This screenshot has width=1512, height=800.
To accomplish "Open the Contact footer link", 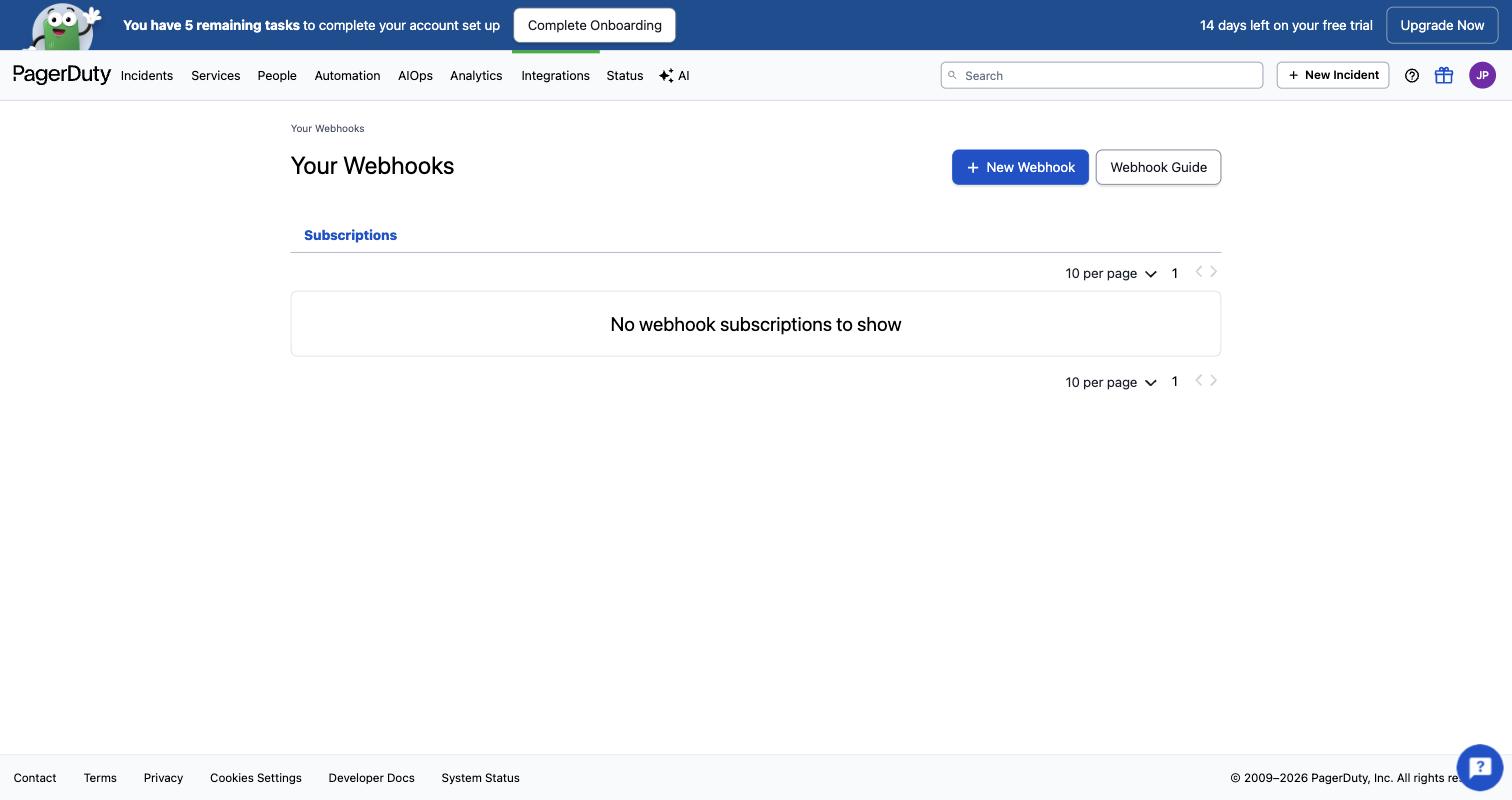I will click(x=35, y=777).
